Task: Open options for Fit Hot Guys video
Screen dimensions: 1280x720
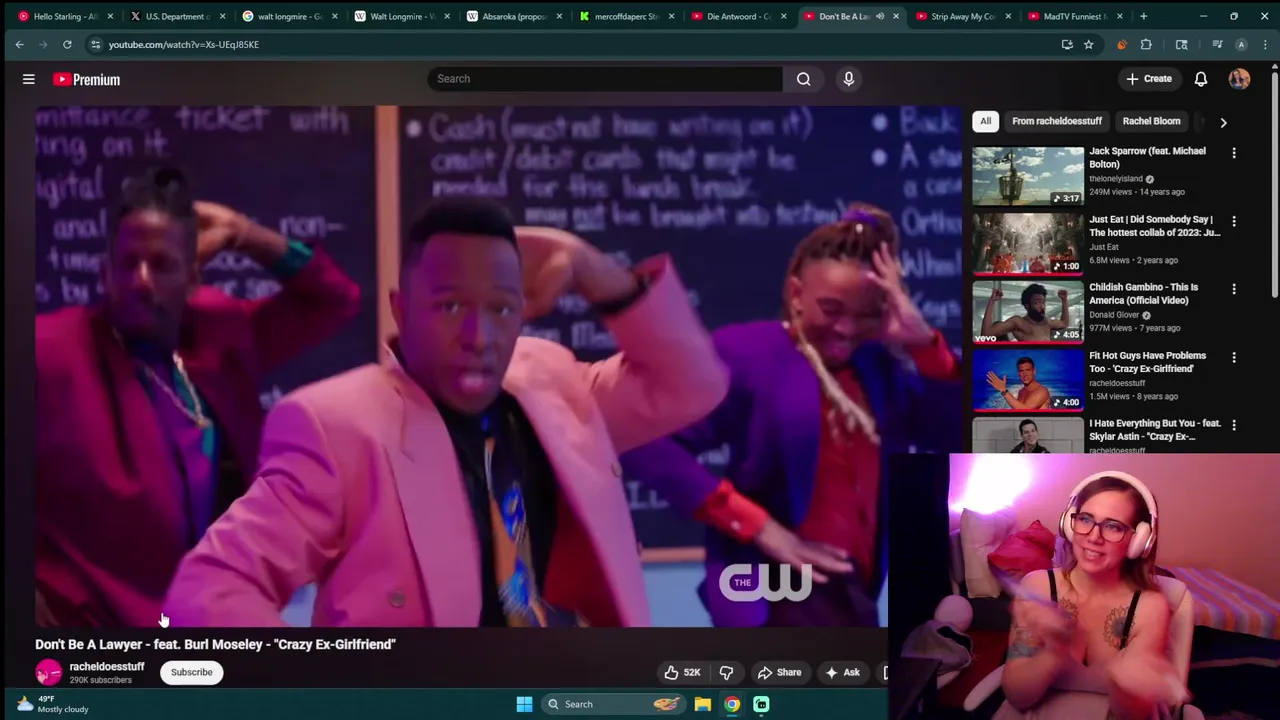Action: click(x=1234, y=357)
